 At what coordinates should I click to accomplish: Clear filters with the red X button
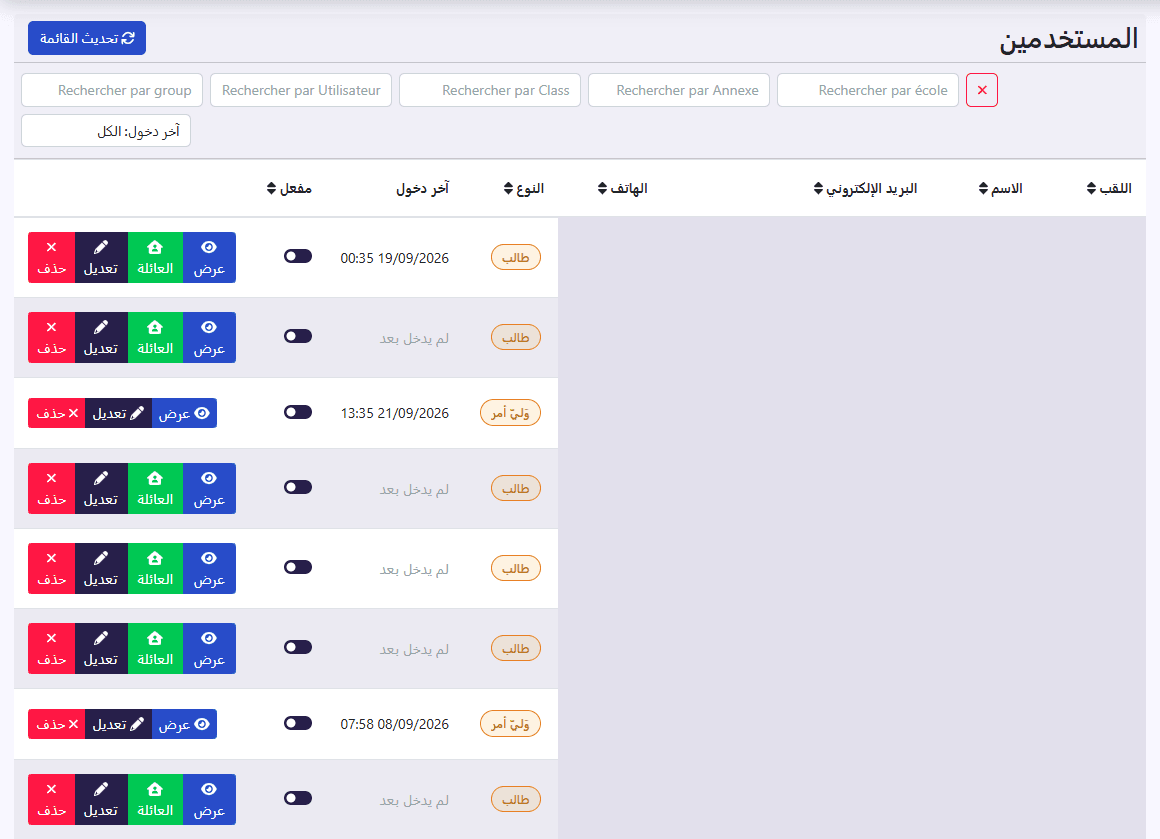coord(982,90)
